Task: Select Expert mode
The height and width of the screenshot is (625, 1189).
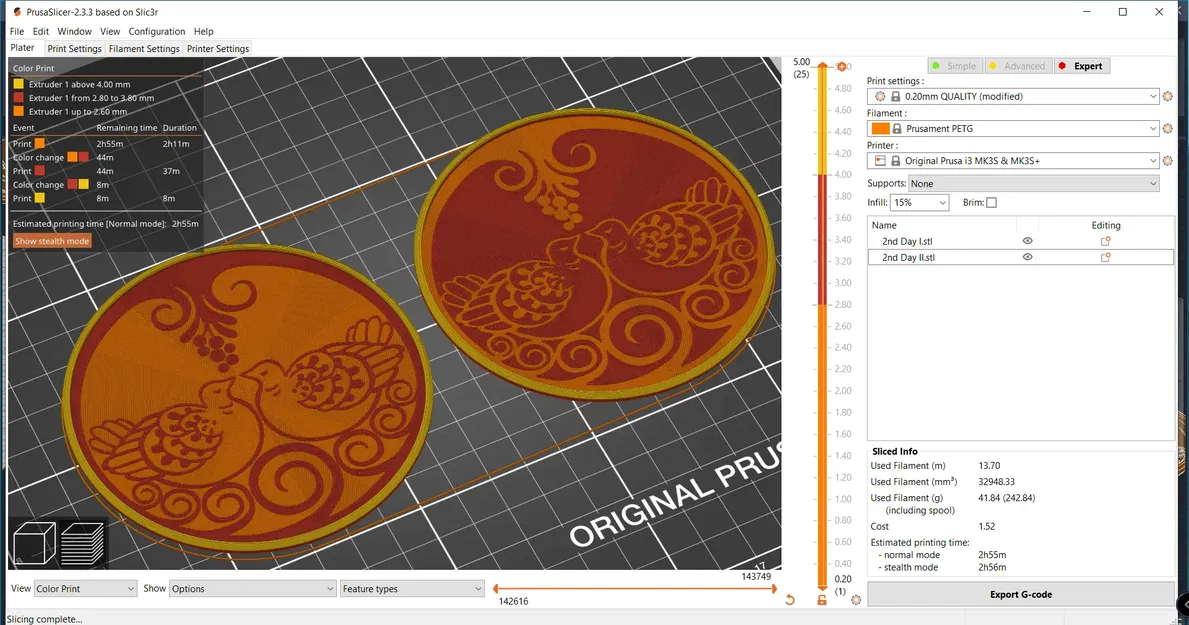Action: click(1081, 66)
